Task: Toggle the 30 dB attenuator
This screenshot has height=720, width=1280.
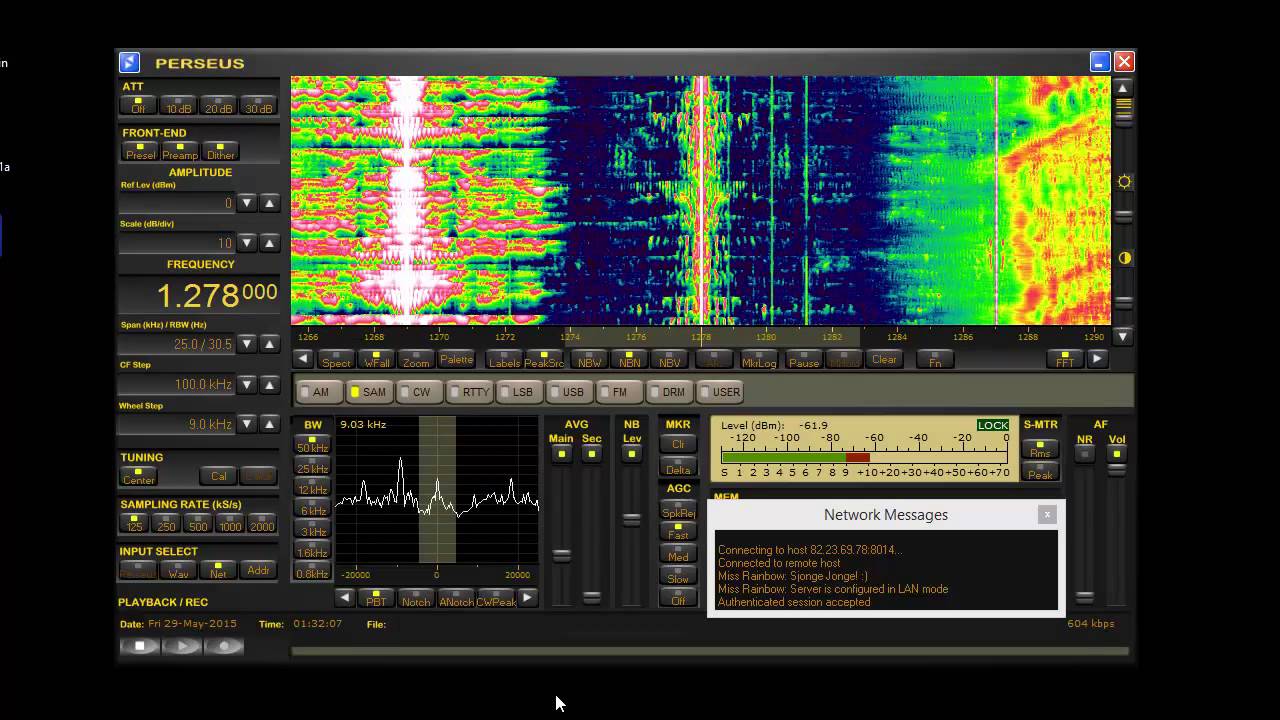Action: coord(259,105)
